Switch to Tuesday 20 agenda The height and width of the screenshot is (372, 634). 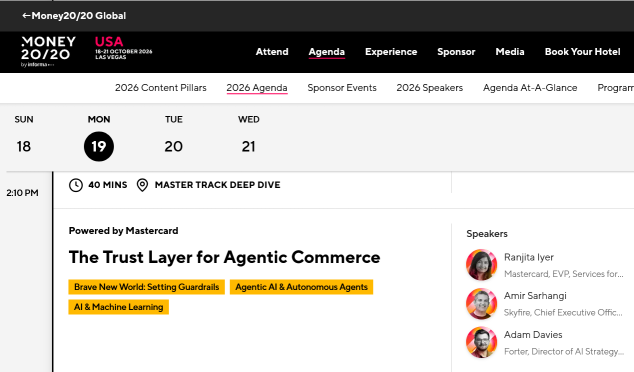173,146
